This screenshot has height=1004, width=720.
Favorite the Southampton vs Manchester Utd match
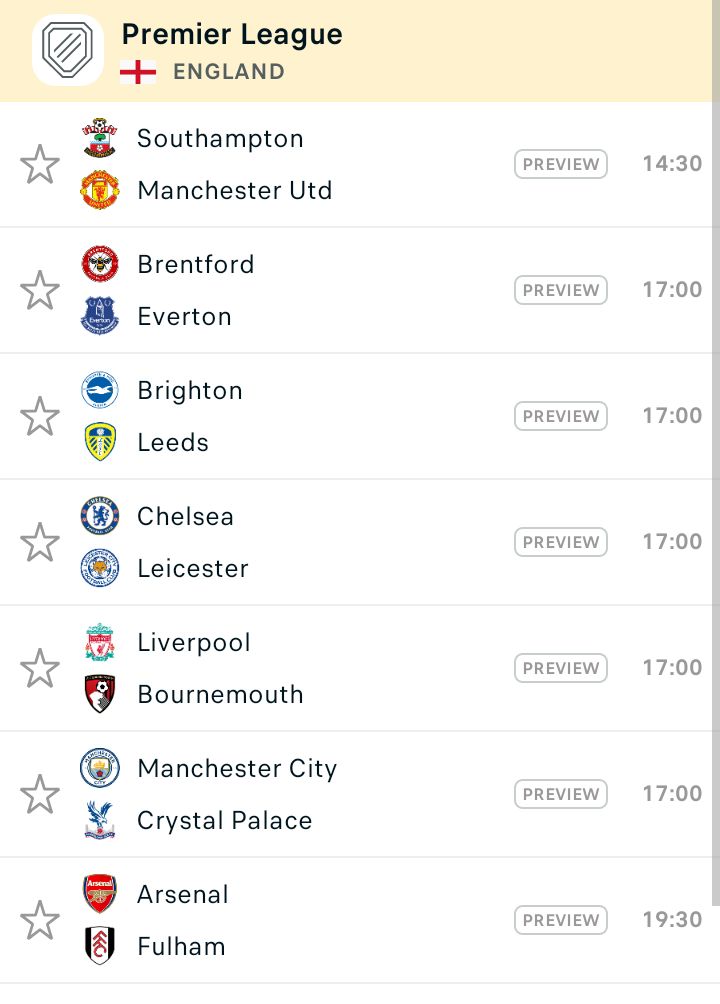40,164
